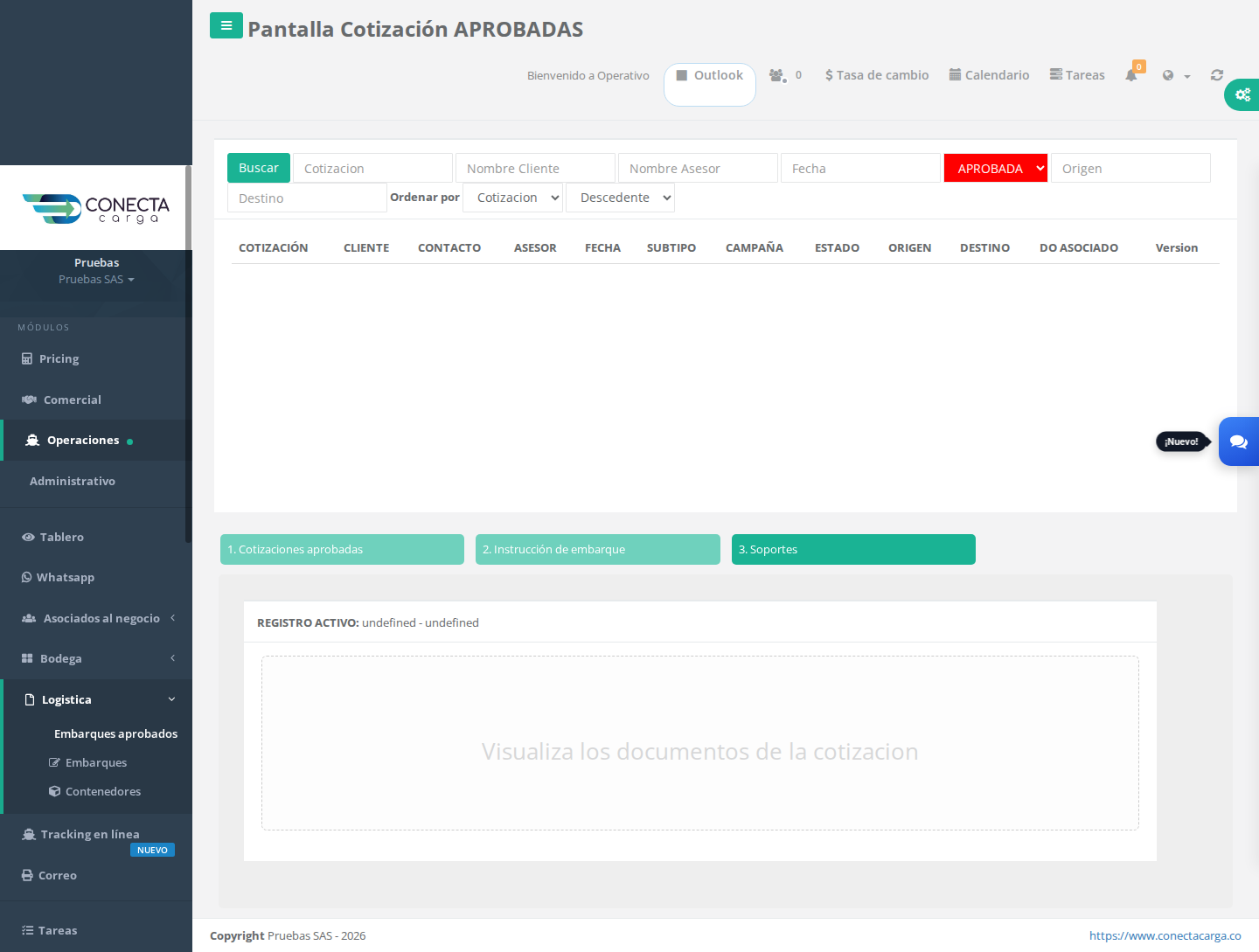Click the Operaciones module icon
The height and width of the screenshot is (952, 1259).
click(x=32, y=440)
